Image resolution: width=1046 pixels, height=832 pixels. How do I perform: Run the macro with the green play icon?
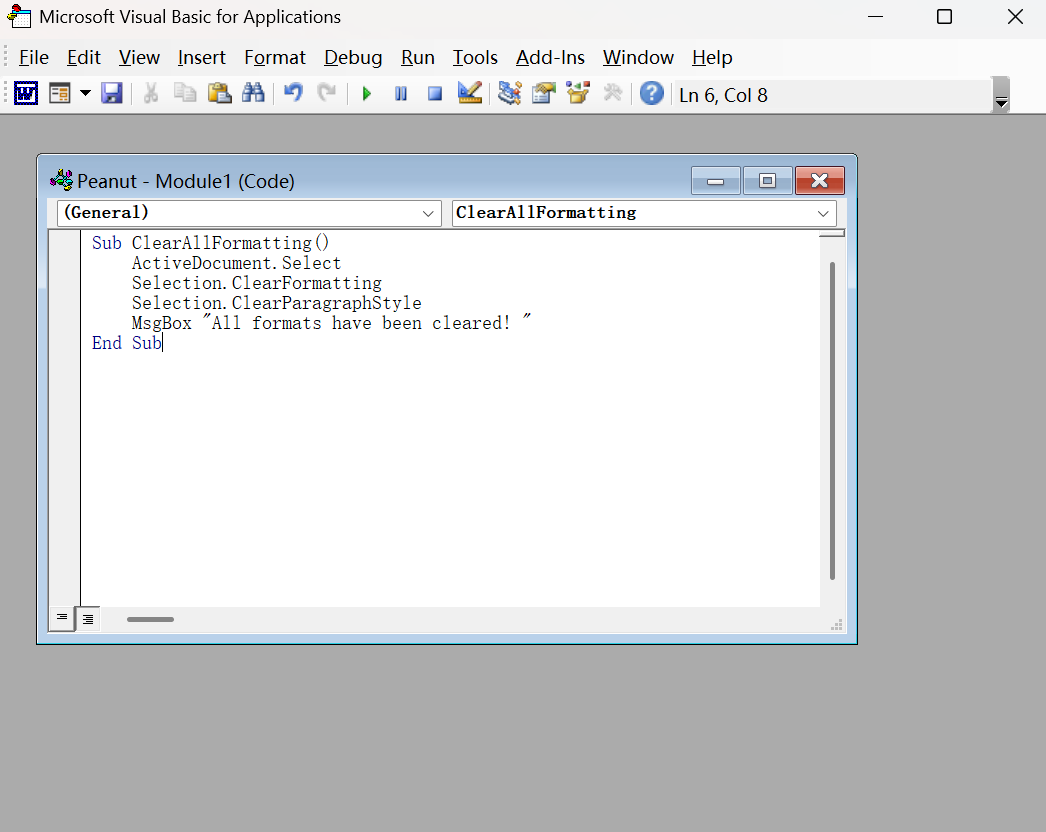367,94
